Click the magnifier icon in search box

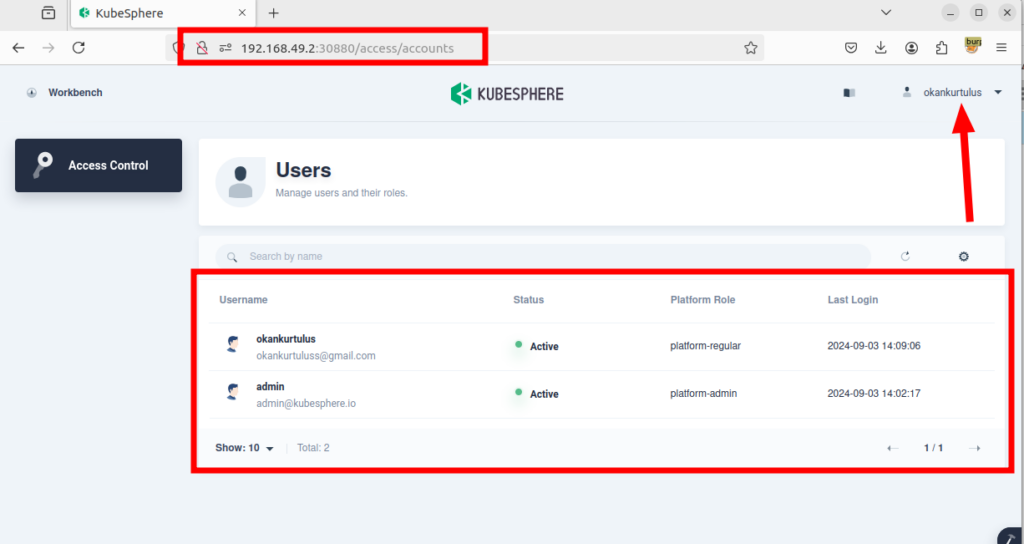point(232,257)
